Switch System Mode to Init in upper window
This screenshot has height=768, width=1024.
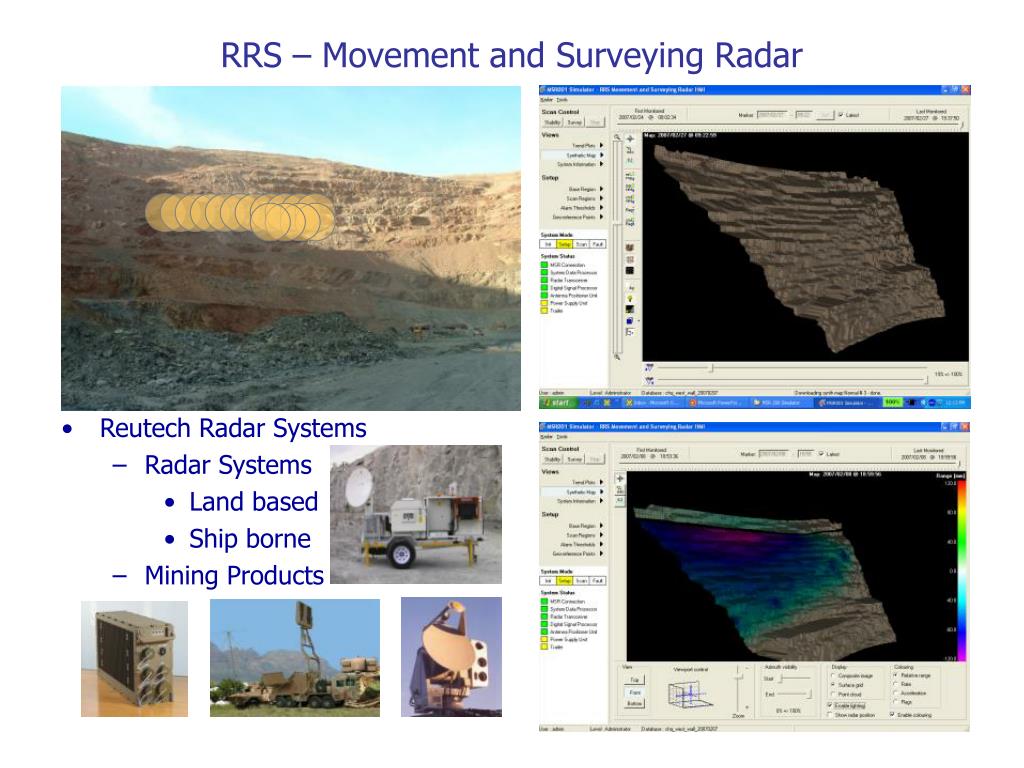[x=548, y=244]
